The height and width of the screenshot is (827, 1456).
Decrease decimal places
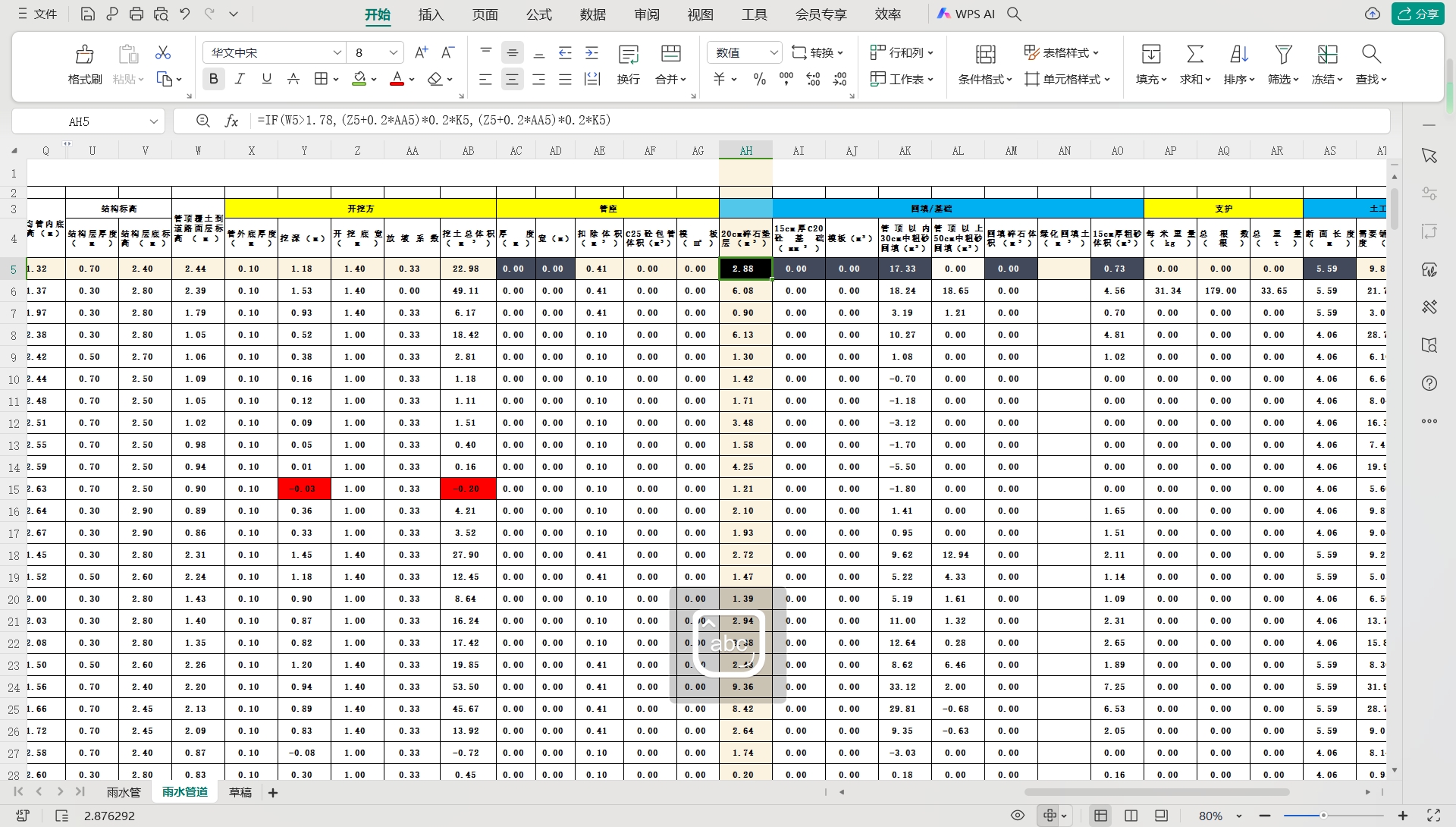tap(839, 79)
